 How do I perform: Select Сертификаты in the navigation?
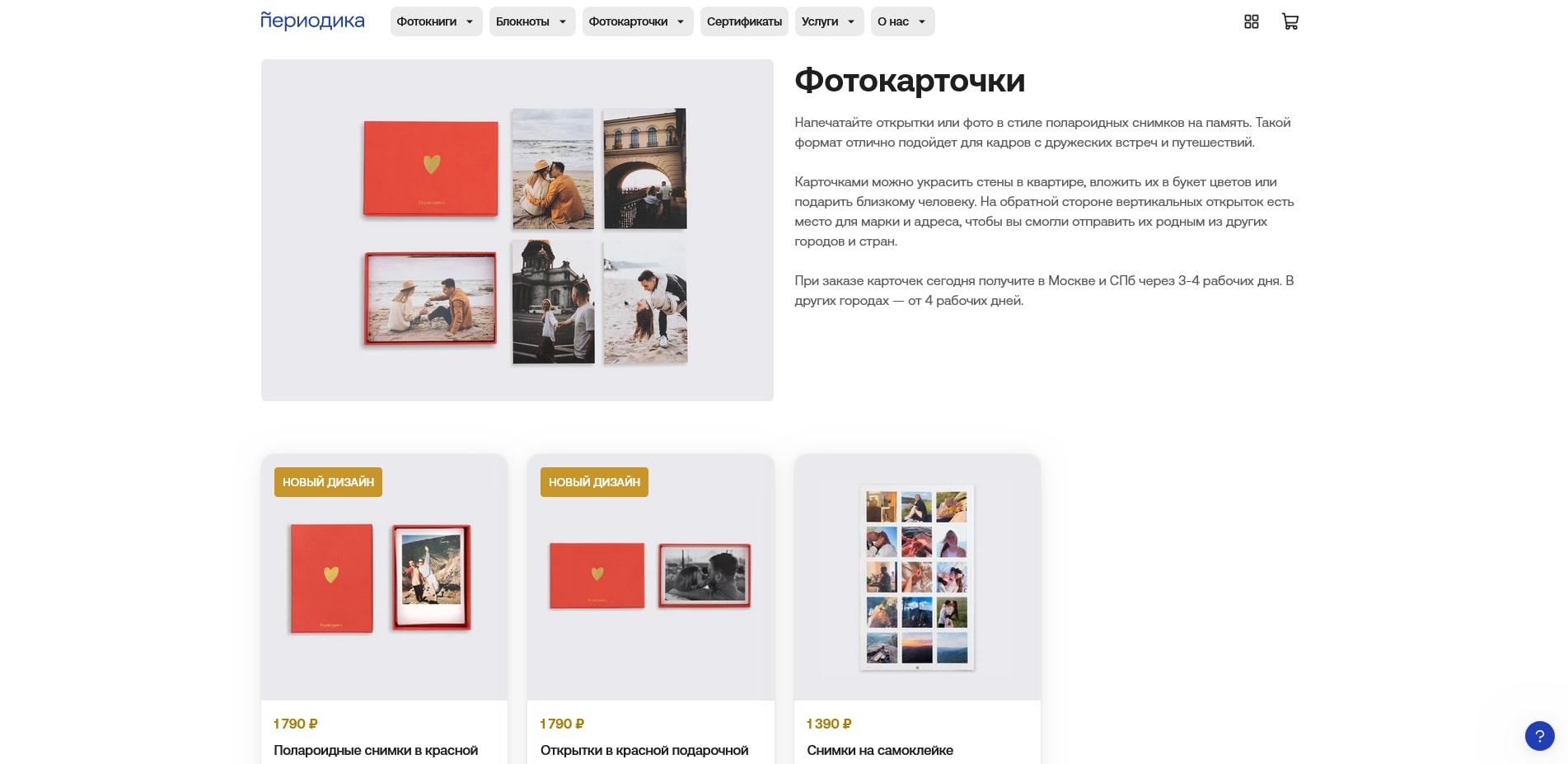744,21
